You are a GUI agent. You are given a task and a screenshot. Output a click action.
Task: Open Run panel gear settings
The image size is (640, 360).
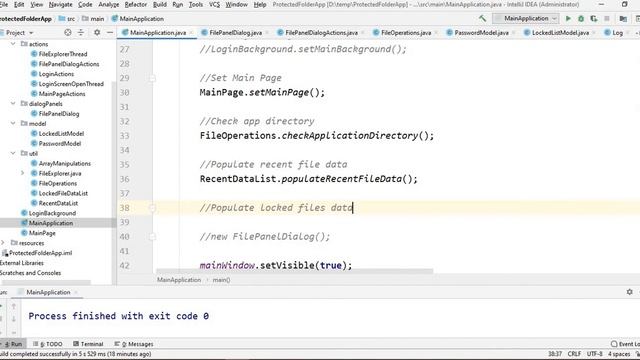pyautogui.click(x=629, y=292)
